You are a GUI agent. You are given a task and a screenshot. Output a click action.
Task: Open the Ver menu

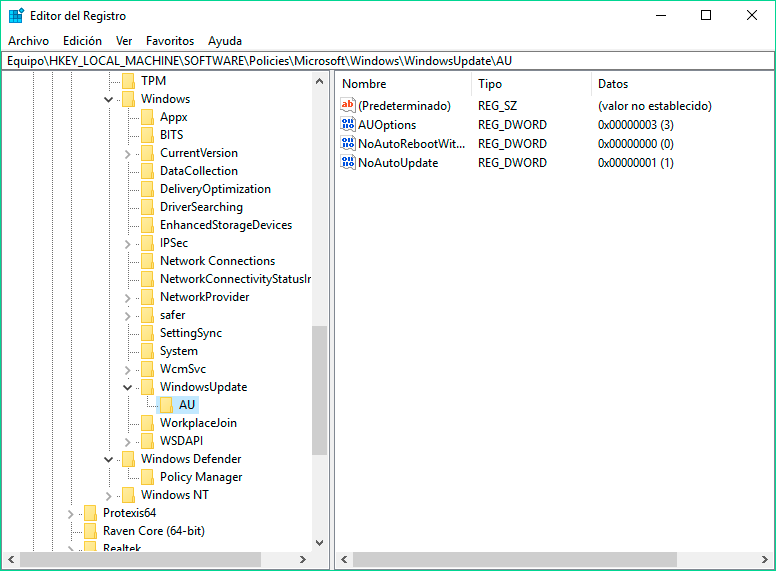click(x=124, y=41)
